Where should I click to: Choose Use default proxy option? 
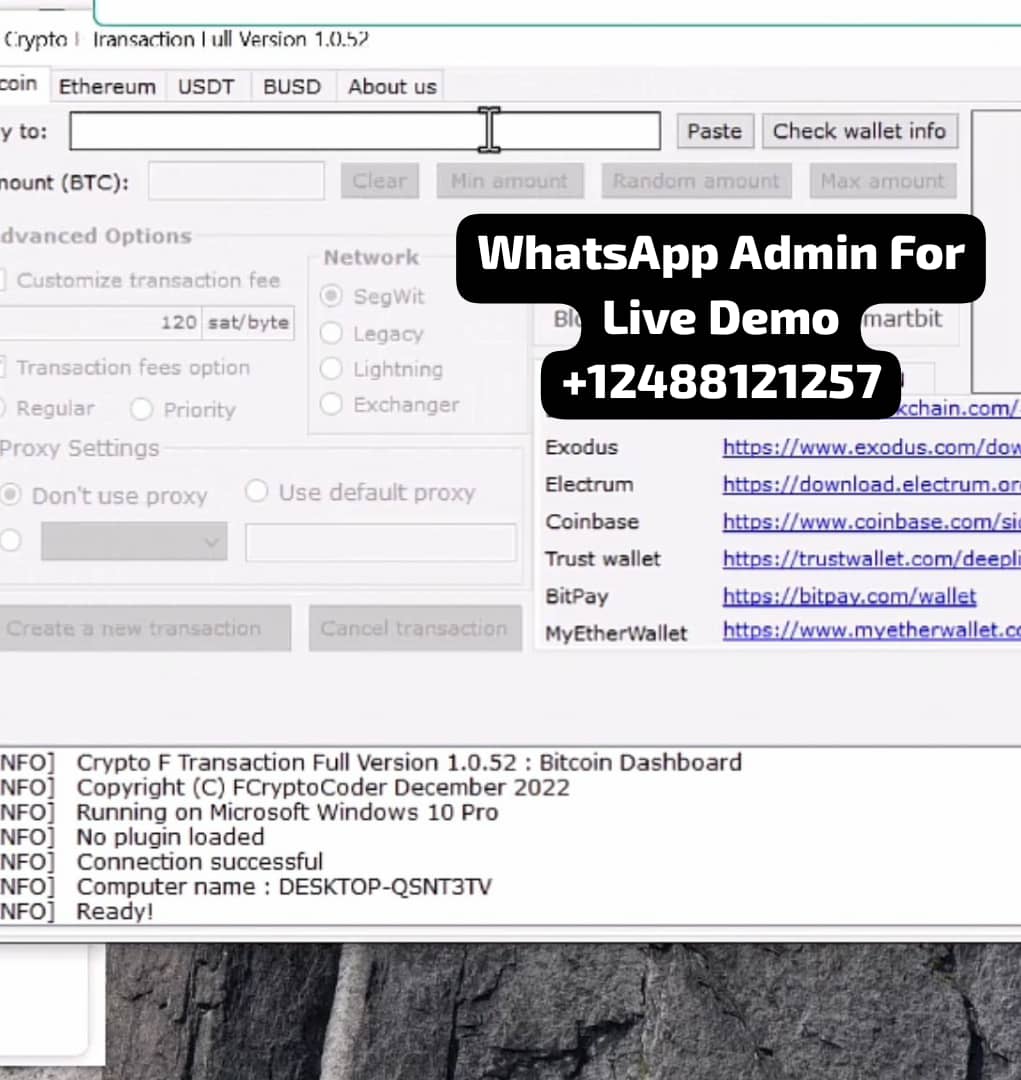click(x=257, y=492)
